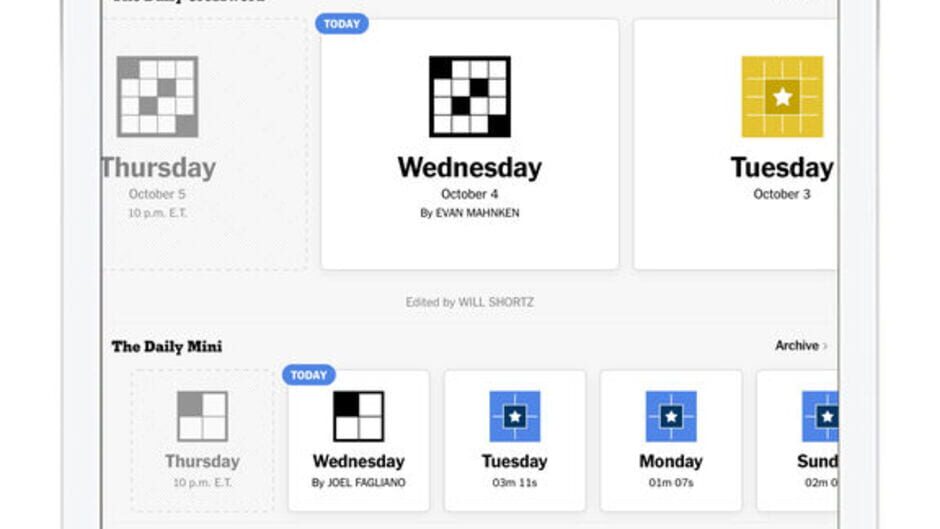Click the Tuesday October 3 crossword title
Screen dimensions: 940x529
pyautogui.click(x=781, y=167)
